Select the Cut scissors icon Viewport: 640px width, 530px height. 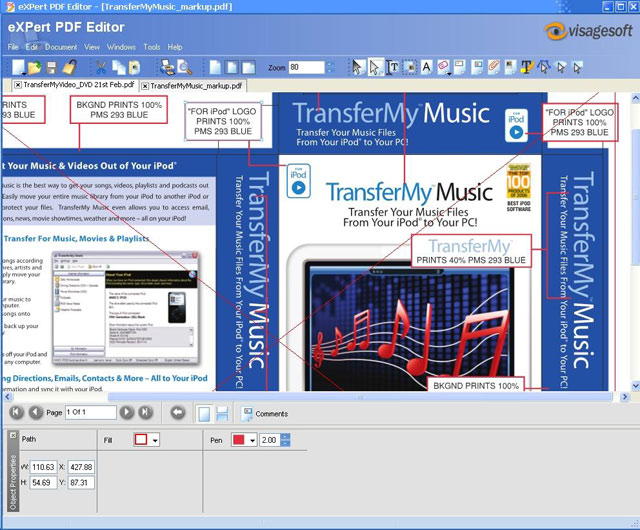(100, 67)
